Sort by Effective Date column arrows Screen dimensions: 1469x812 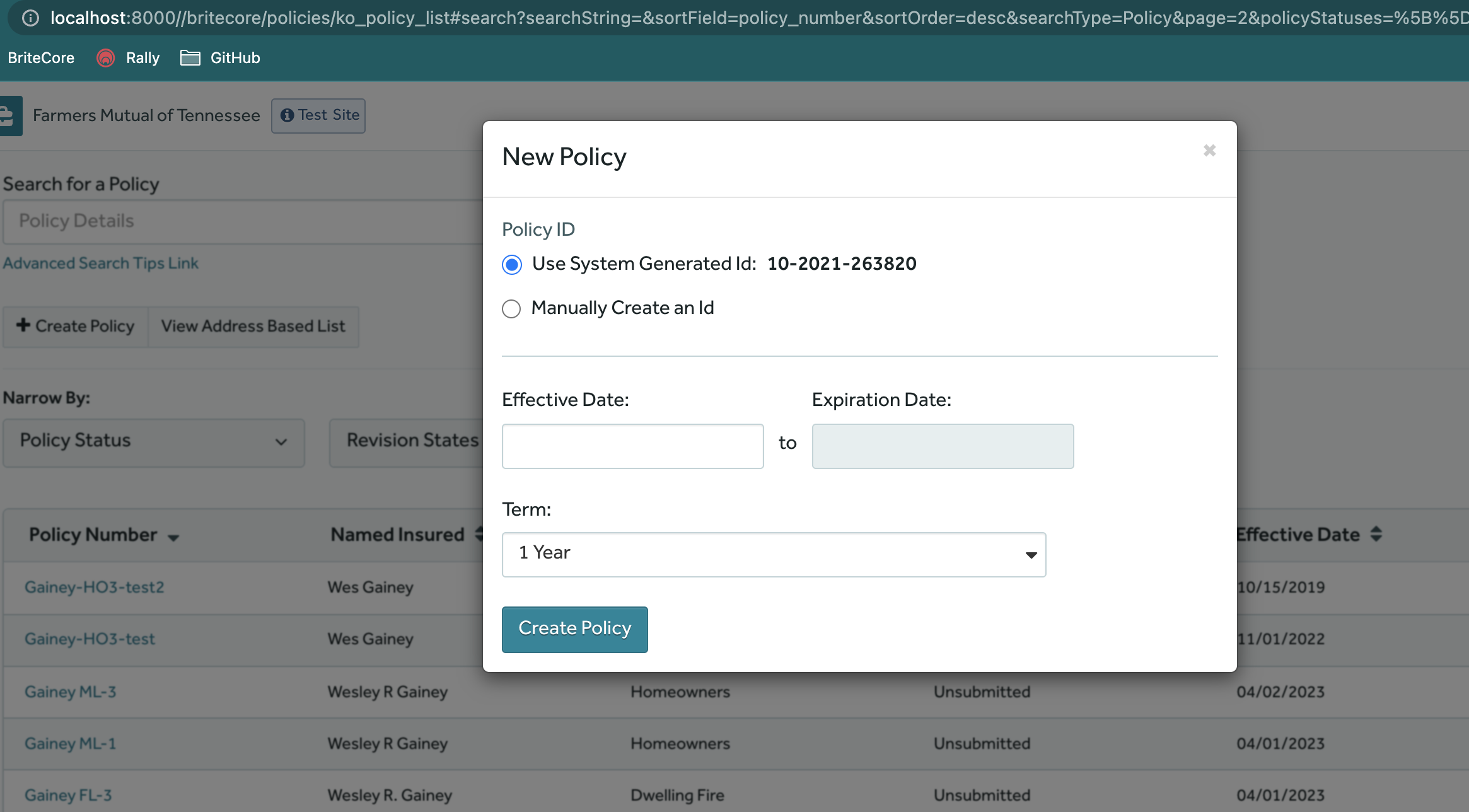(x=1376, y=535)
